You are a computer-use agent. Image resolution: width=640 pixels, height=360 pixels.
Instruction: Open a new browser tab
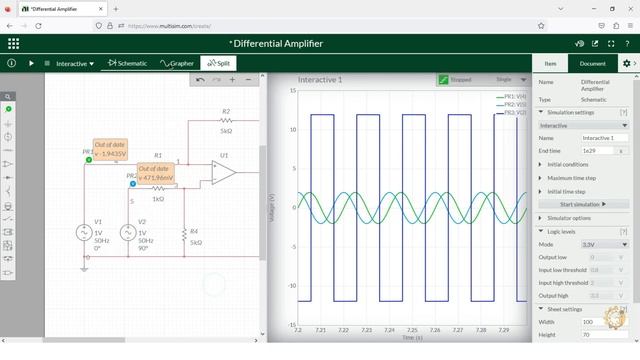[x=116, y=9]
